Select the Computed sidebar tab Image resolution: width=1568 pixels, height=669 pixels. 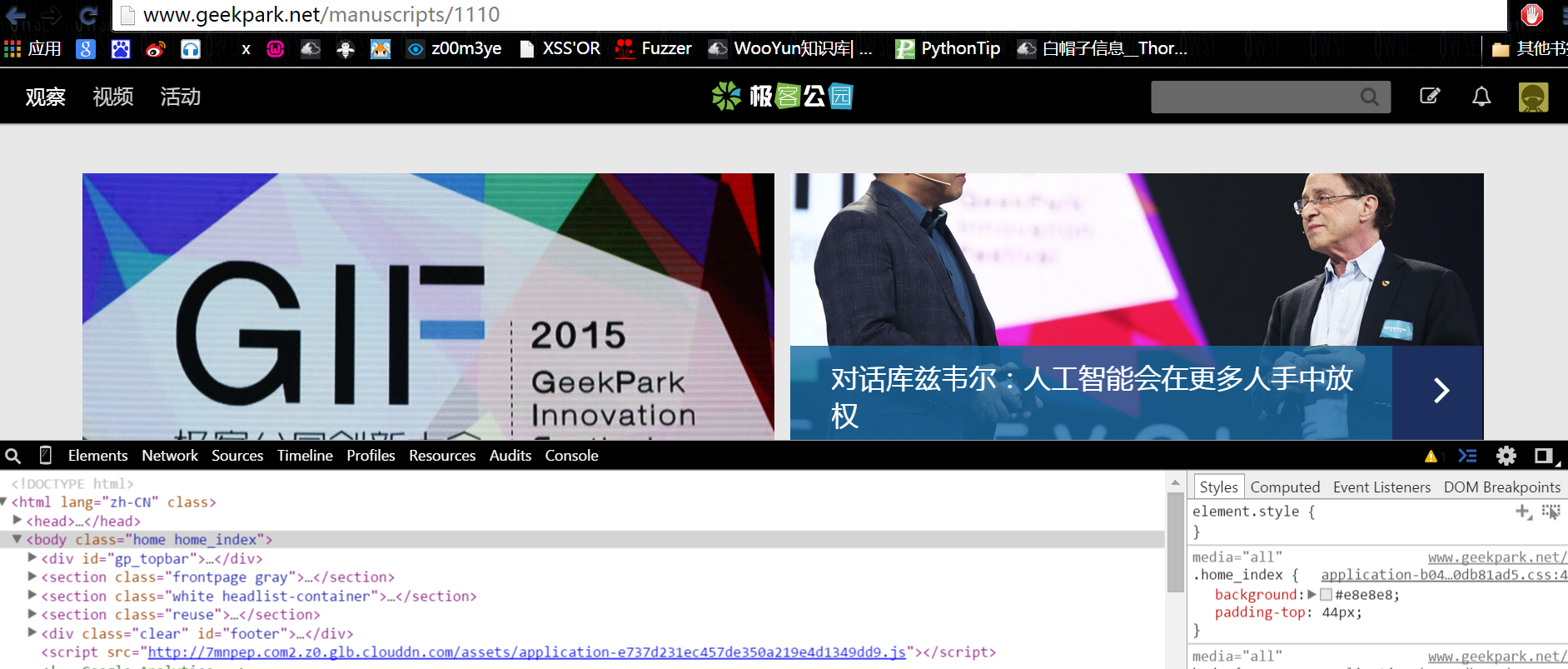(1285, 487)
